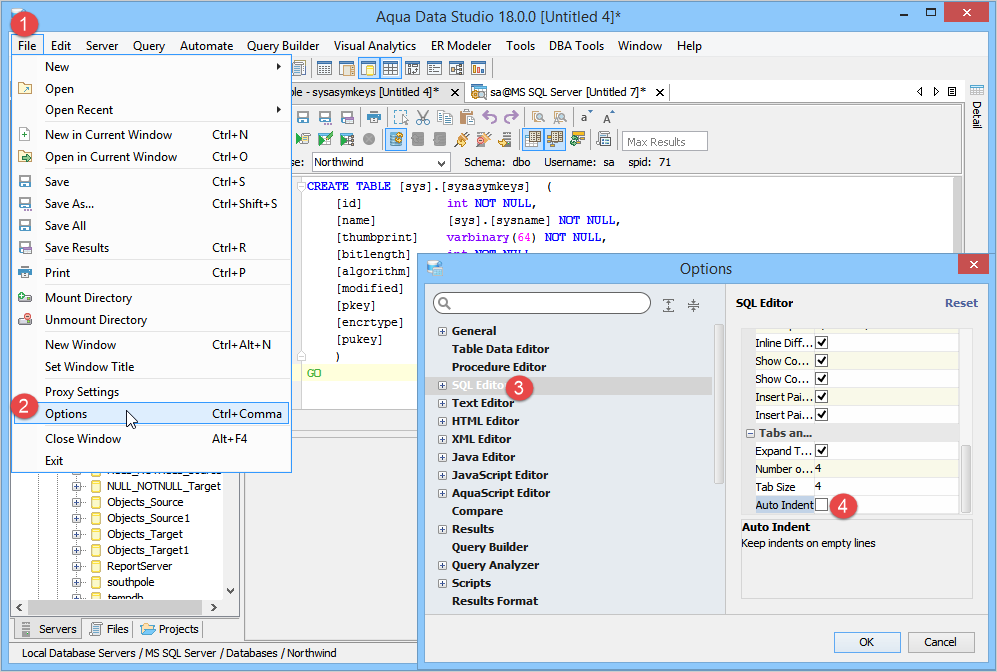Open the Northwind database dropdown

pyautogui.click(x=381, y=162)
